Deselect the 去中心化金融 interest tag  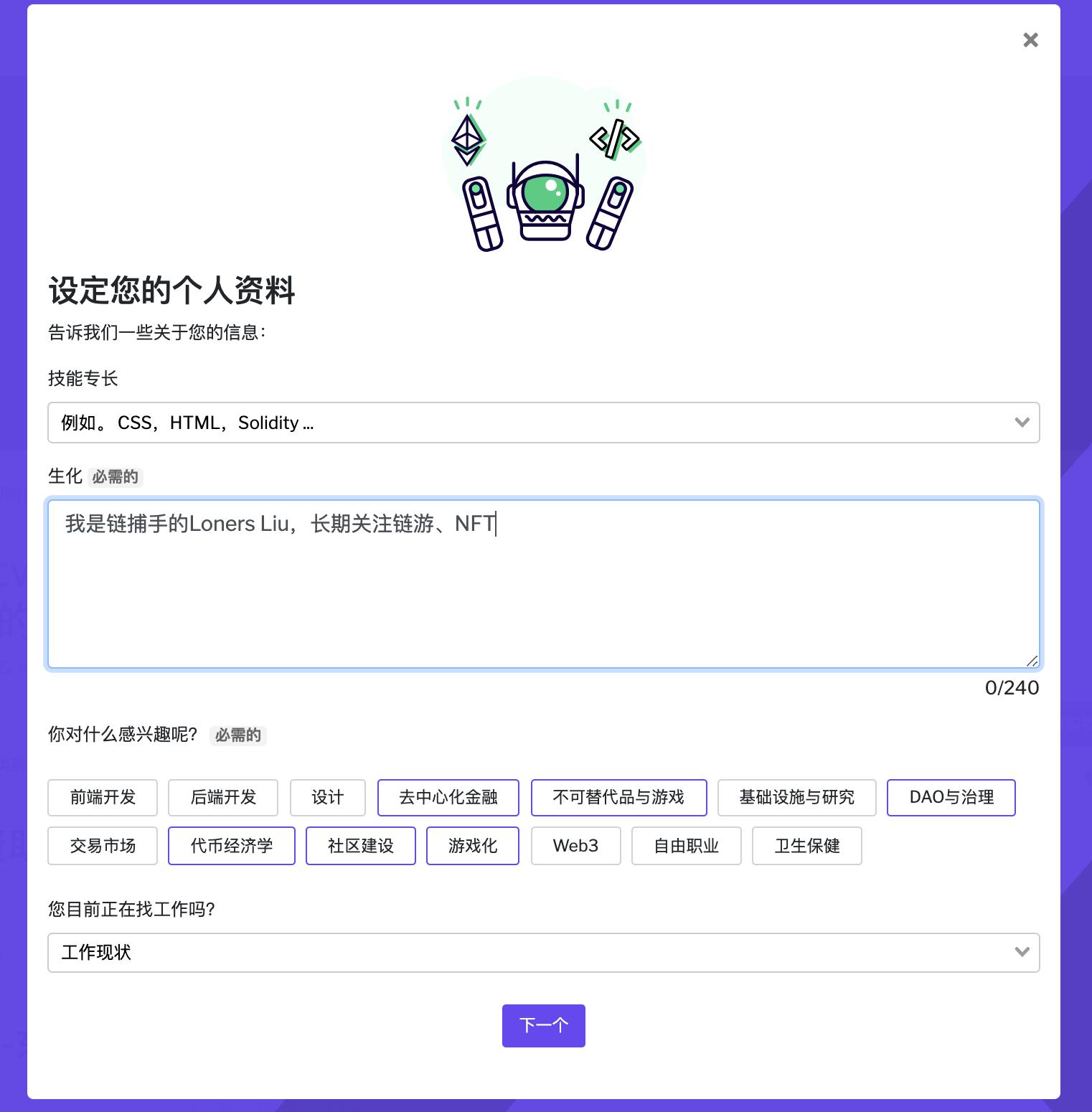tap(448, 797)
